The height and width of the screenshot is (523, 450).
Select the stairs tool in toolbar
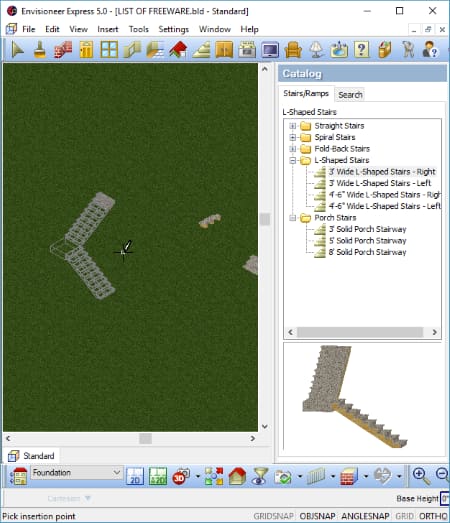(x=201, y=50)
